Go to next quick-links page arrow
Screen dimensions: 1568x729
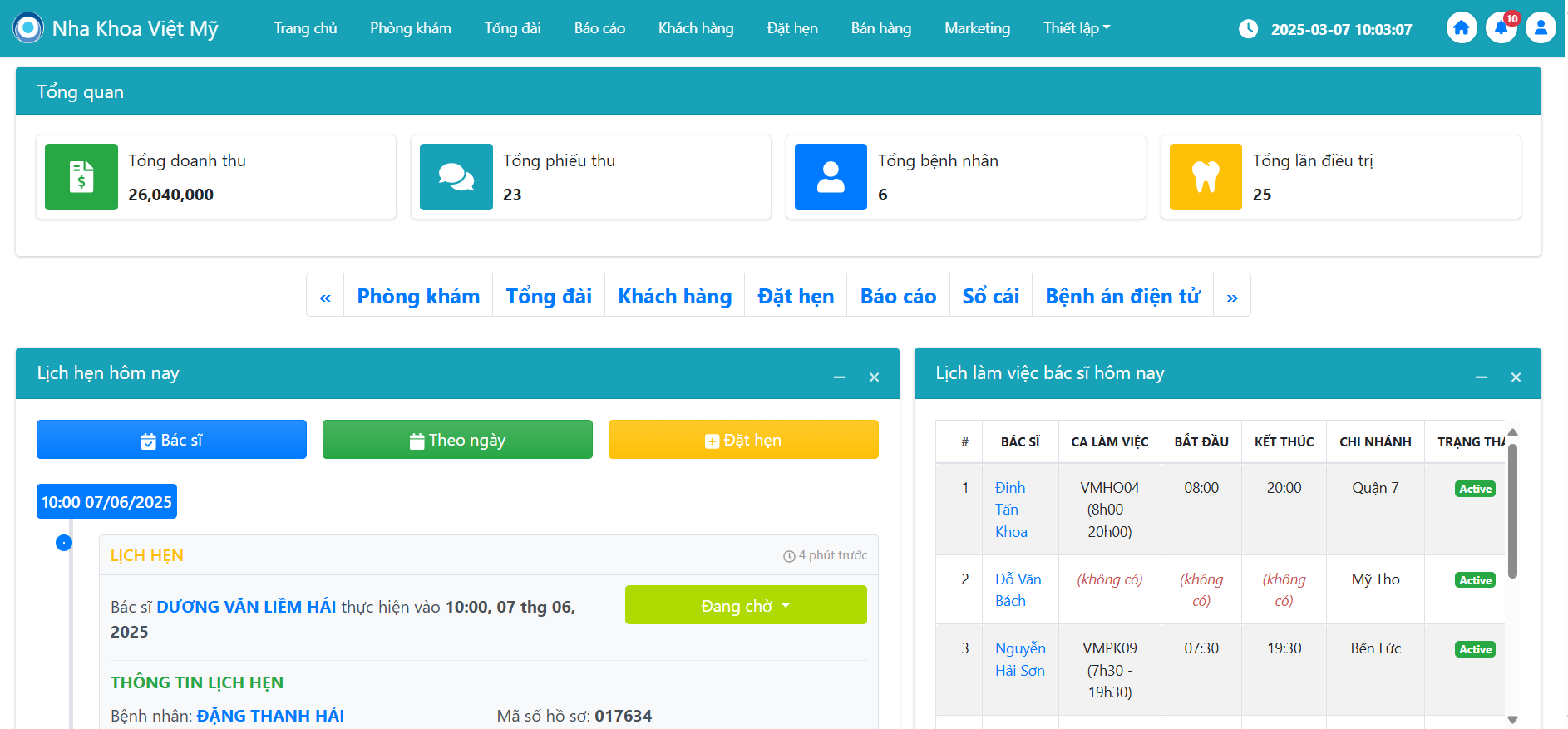click(1231, 297)
